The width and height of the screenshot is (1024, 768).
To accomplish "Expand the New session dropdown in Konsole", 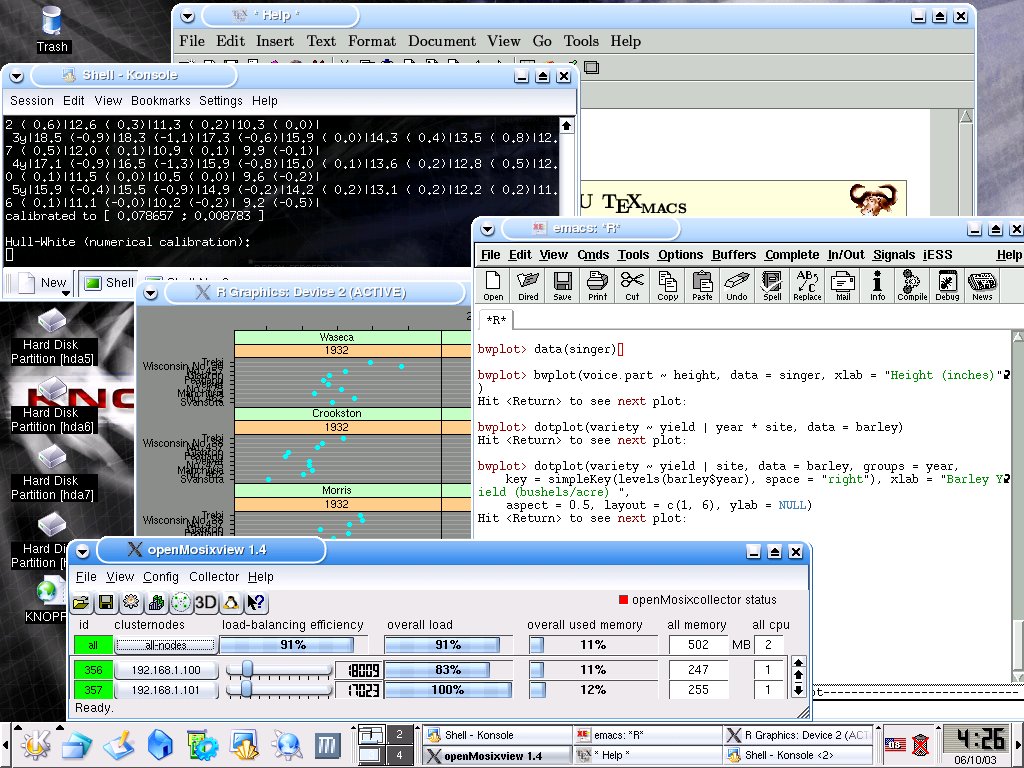I will pyautogui.click(x=66, y=293).
